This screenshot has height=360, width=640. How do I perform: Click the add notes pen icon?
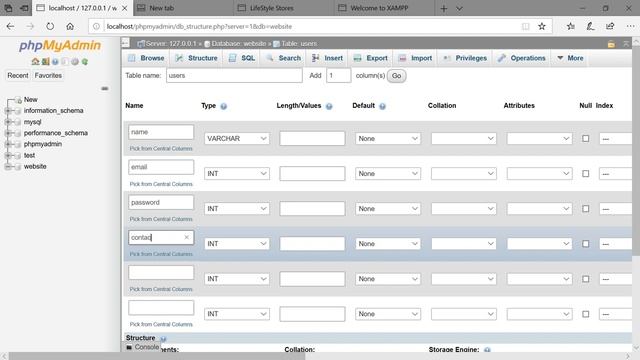(590, 26)
